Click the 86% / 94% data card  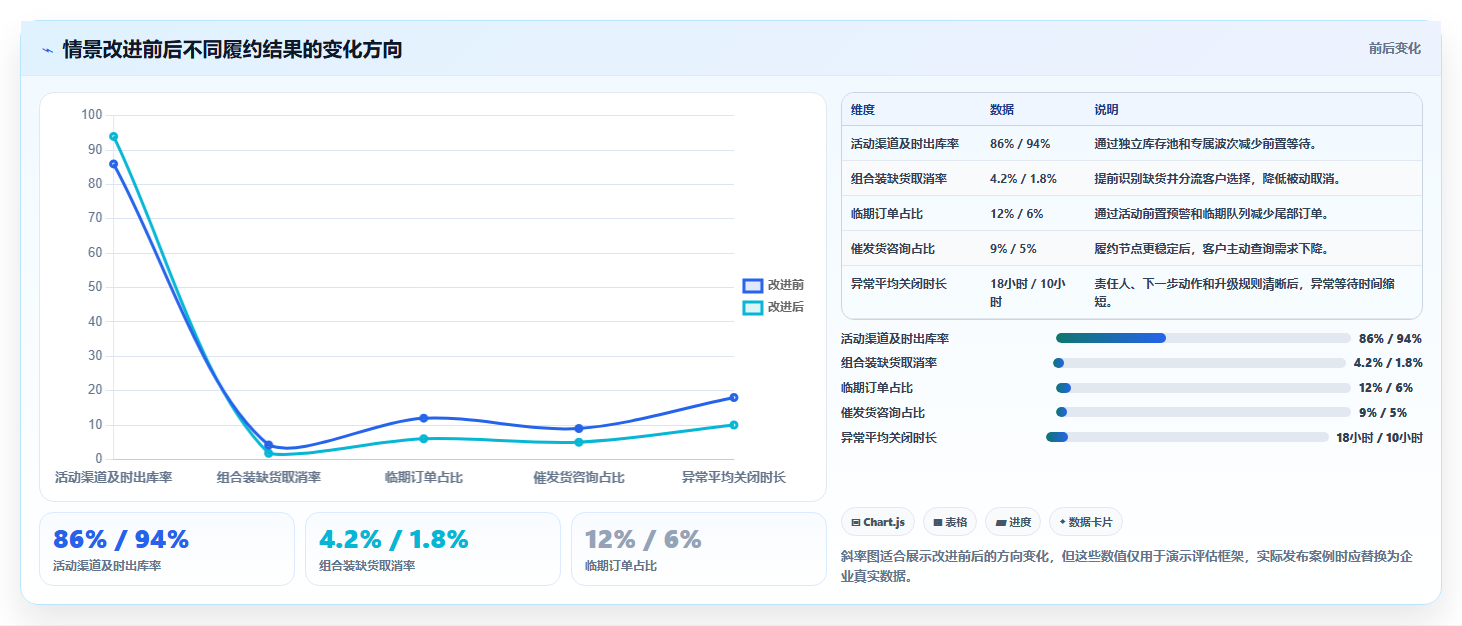[167, 549]
